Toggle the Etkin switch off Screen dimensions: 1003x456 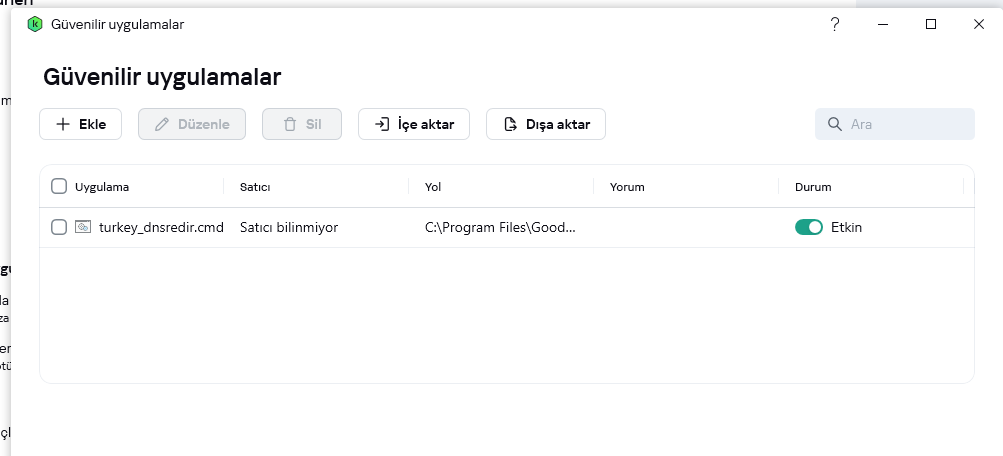pos(808,227)
